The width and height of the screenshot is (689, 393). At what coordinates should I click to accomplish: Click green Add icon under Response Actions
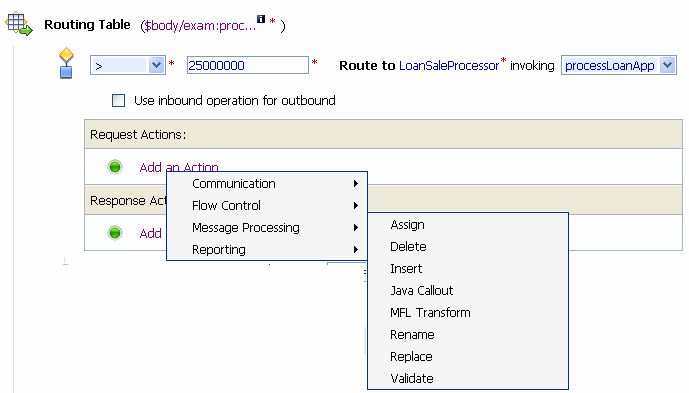[115, 233]
